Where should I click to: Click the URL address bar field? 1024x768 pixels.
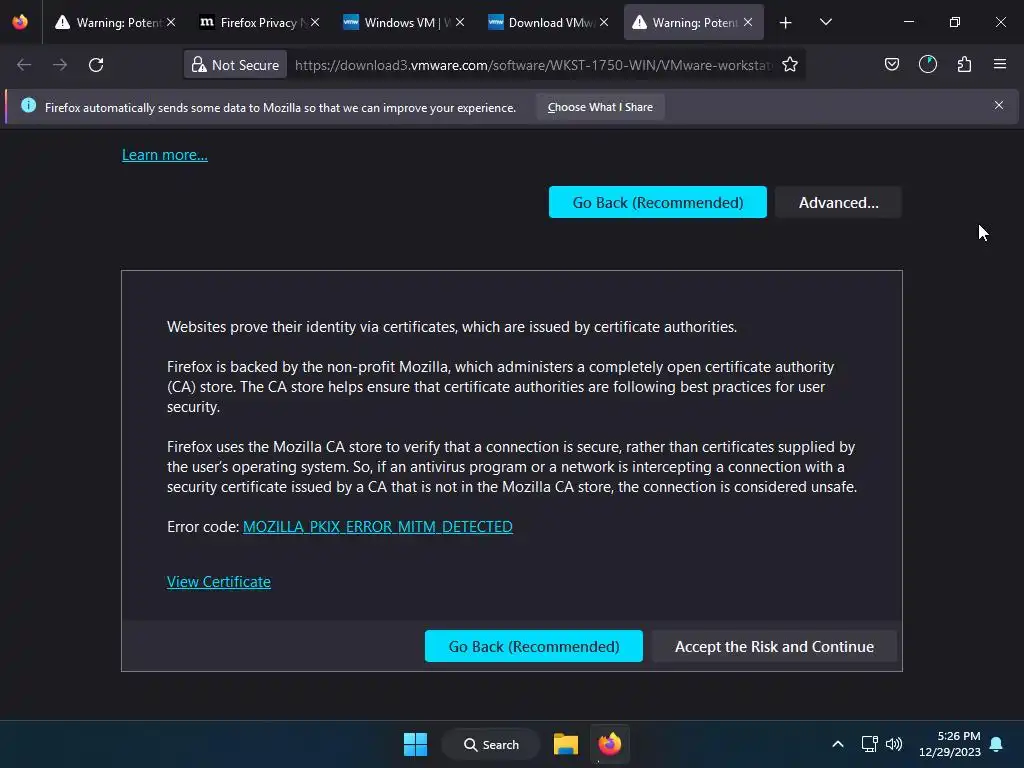[x=532, y=65]
